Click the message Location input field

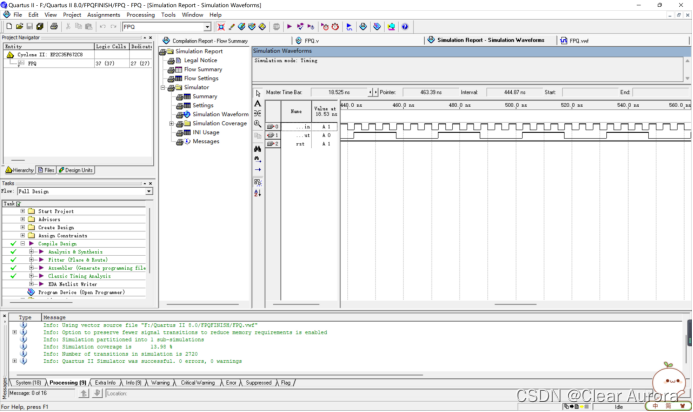pyautogui.click(x=309, y=393)
